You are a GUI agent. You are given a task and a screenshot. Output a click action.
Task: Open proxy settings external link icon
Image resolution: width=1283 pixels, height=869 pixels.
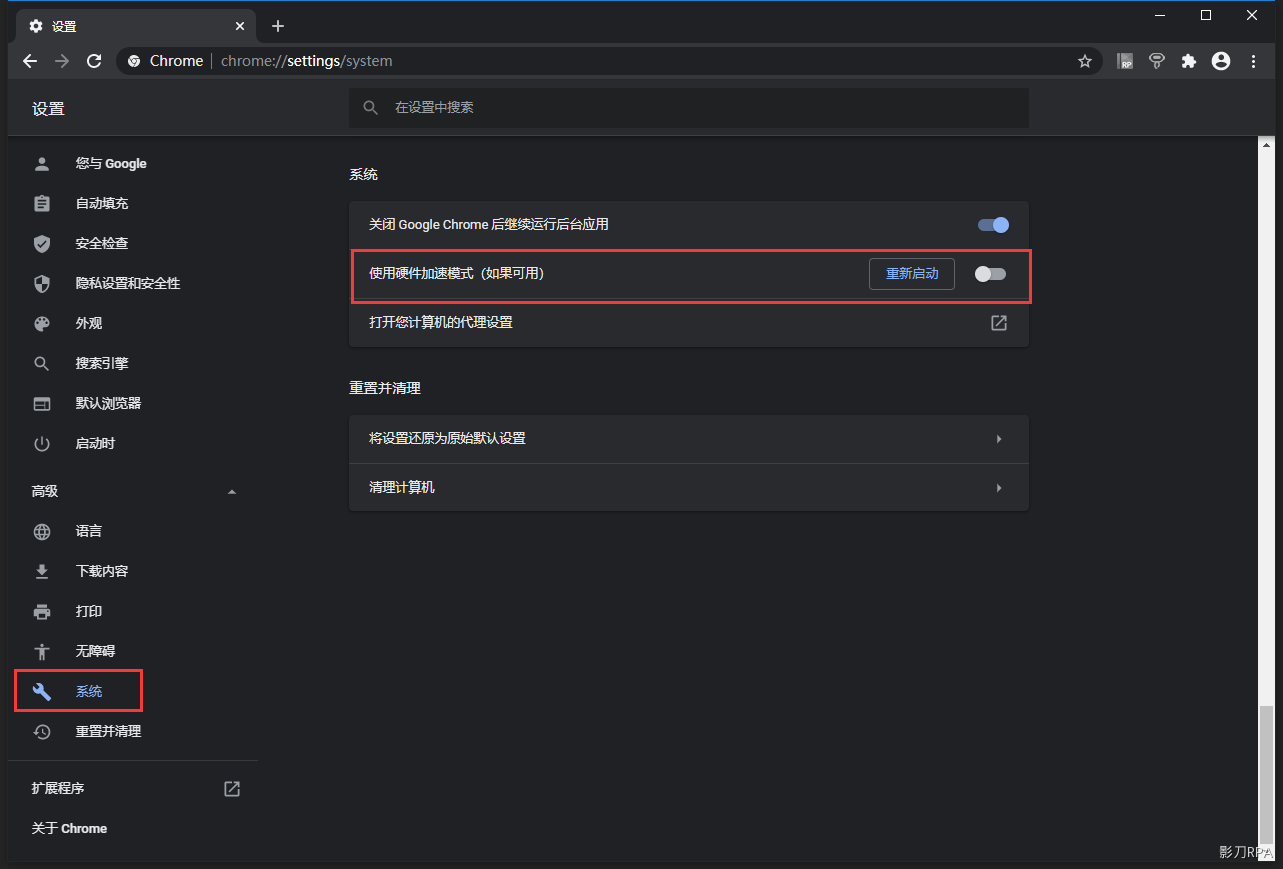tap(998, 323)
